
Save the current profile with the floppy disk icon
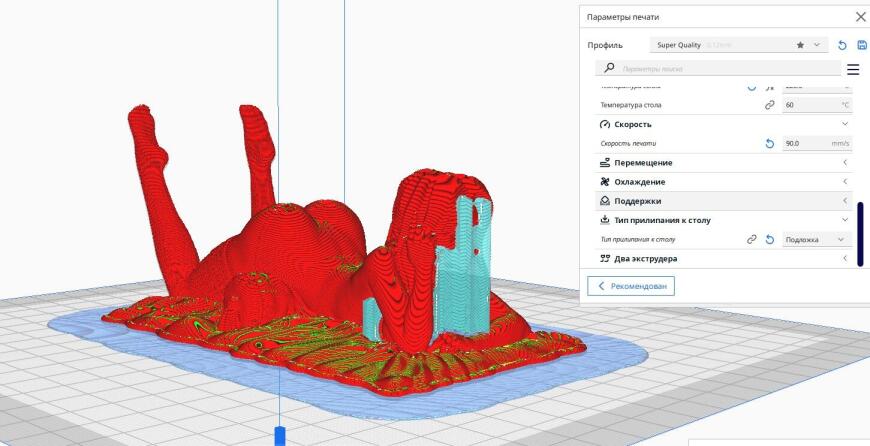coord(862,45)
